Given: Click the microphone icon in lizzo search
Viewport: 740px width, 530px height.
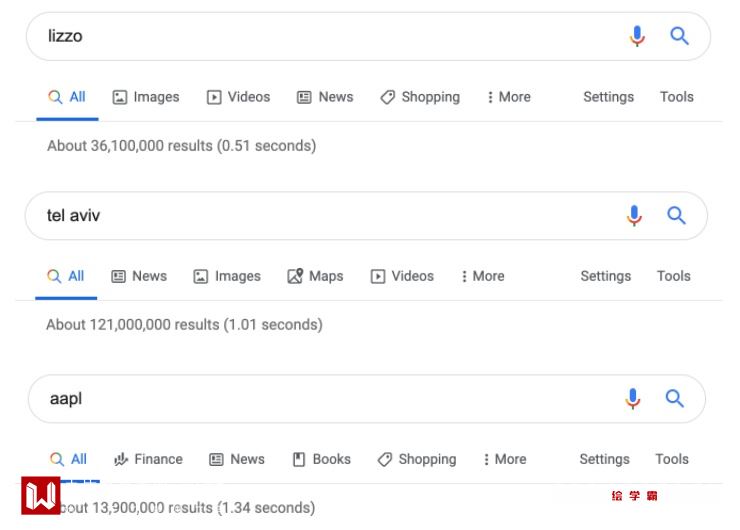Looking at the screenshot, I should (637, 37).
